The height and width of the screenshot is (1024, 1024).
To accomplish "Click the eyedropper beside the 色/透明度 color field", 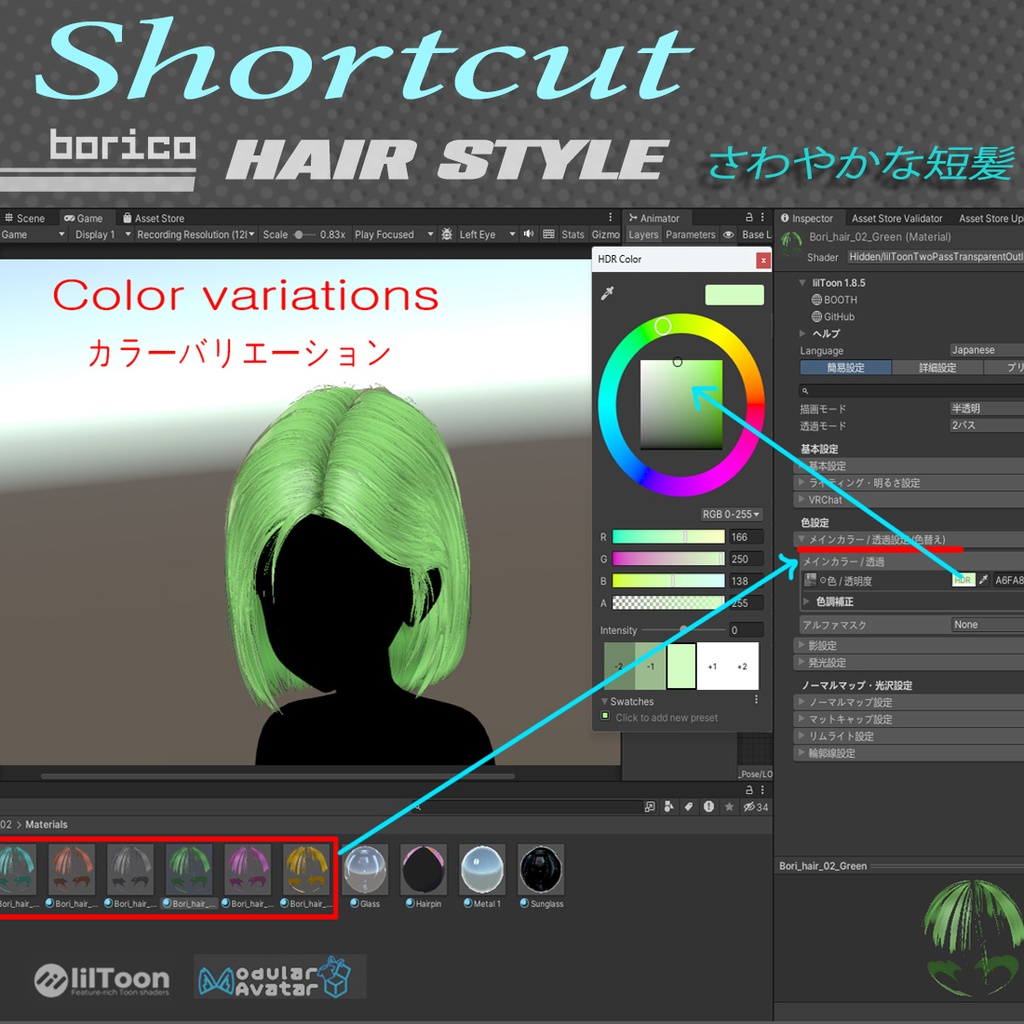I will (x=985, y=580).
